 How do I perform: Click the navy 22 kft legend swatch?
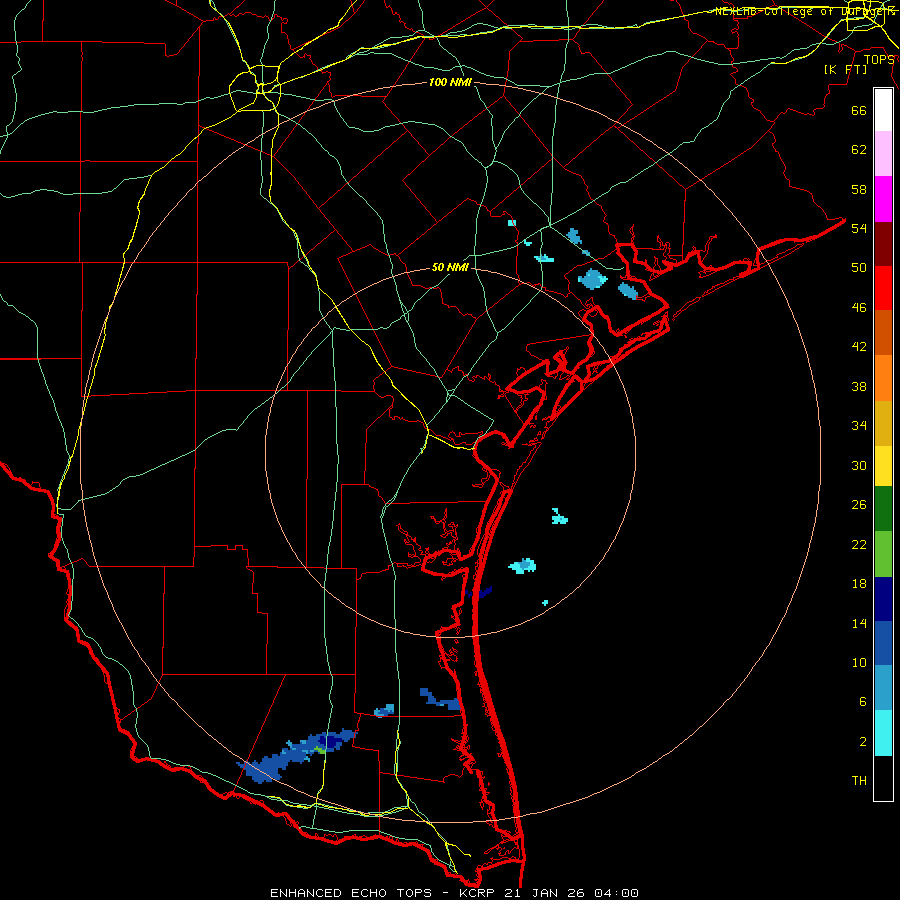coord(883,599)
